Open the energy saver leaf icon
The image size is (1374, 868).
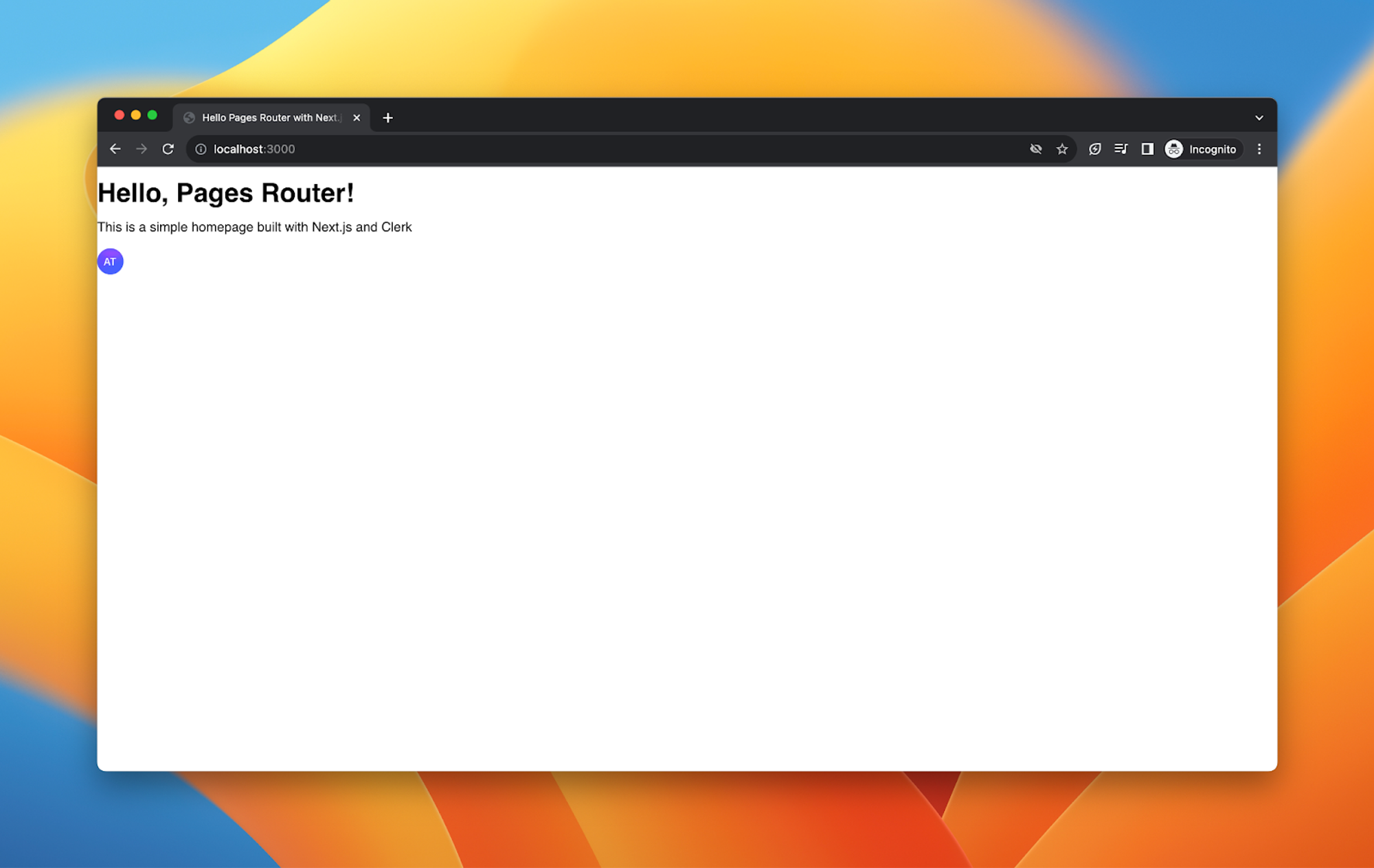pyautogui.click(x=1095, y=149)
